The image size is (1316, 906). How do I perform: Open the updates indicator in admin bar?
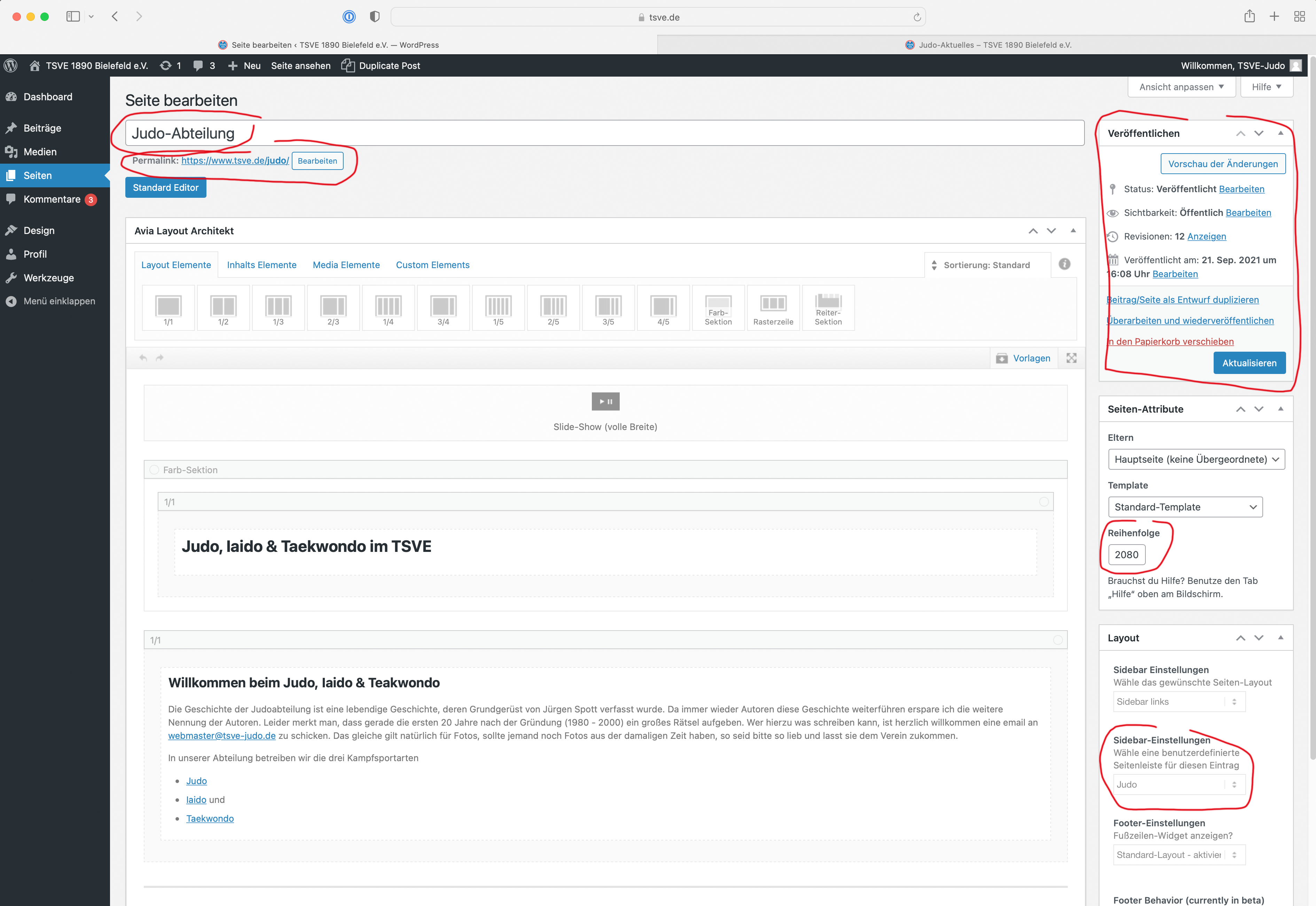tap(171, 65)
